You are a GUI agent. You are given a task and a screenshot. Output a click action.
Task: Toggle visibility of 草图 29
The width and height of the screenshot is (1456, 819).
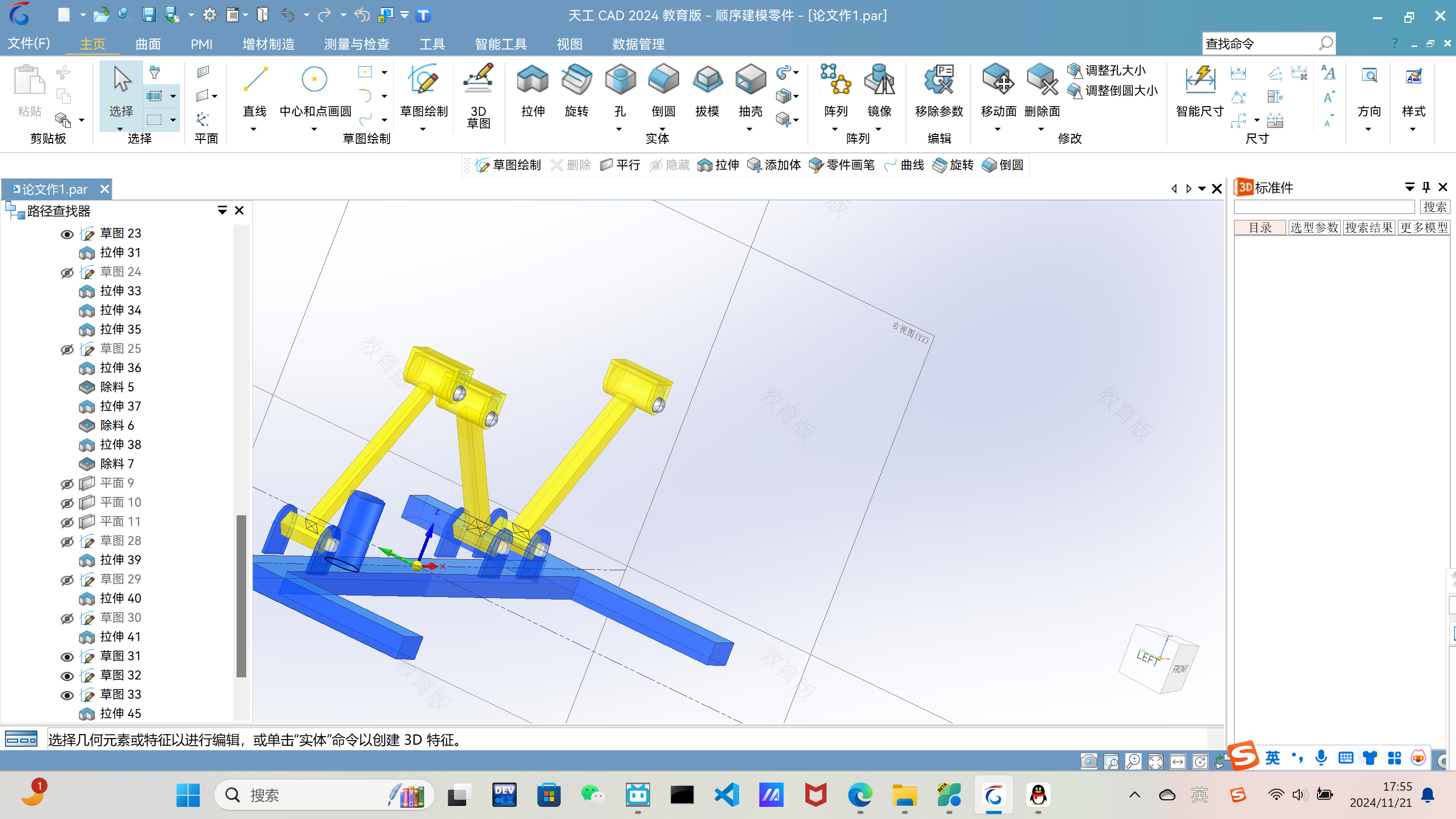tap(67, 580)
